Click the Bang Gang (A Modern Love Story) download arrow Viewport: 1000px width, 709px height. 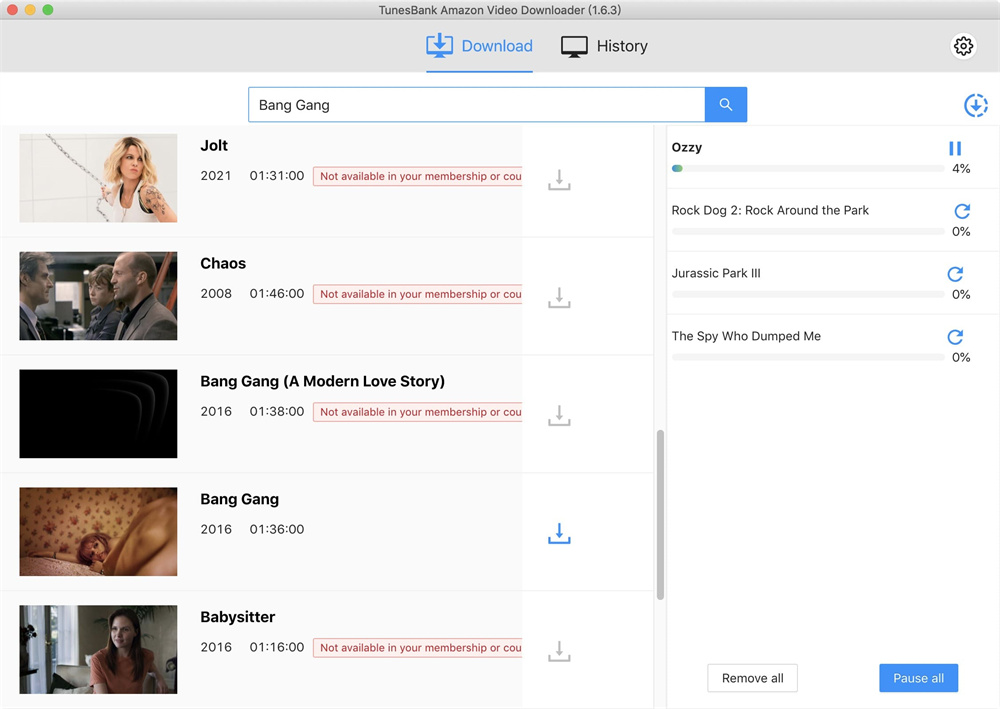point(559,415)
